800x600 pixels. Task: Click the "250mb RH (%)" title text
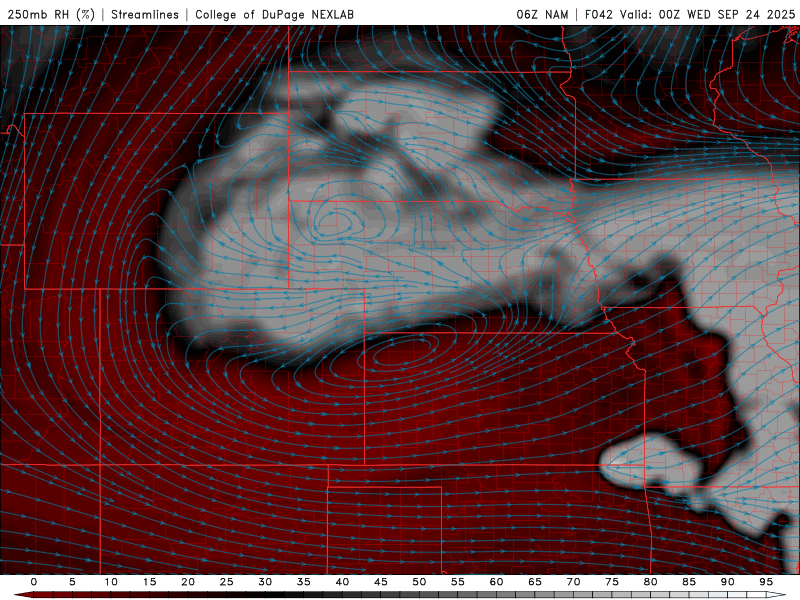click(x=51, y=14)
